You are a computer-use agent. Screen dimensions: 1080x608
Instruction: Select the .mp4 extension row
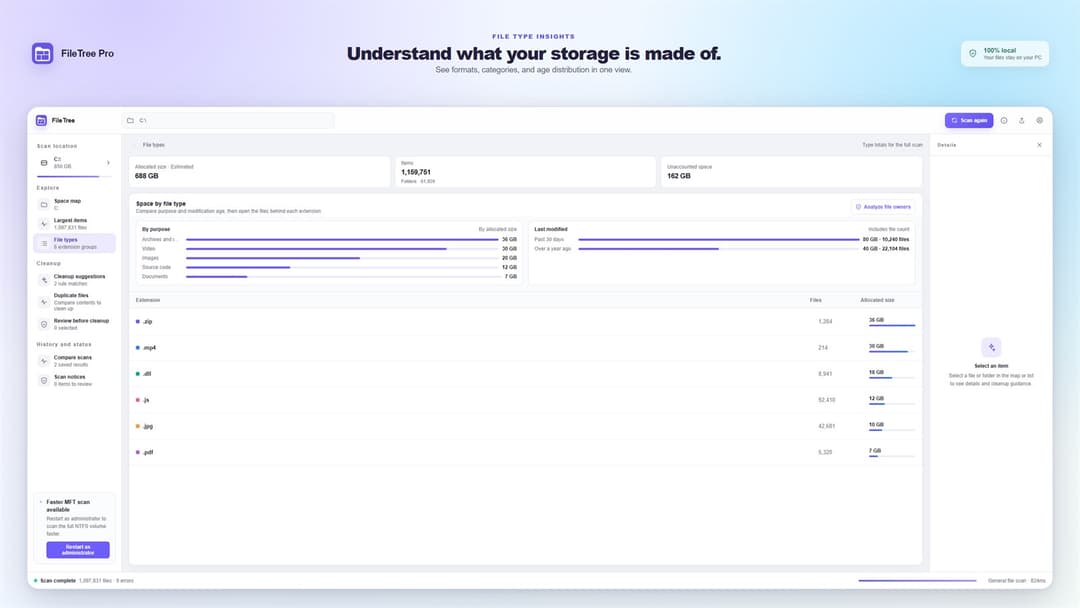point(526,348)
